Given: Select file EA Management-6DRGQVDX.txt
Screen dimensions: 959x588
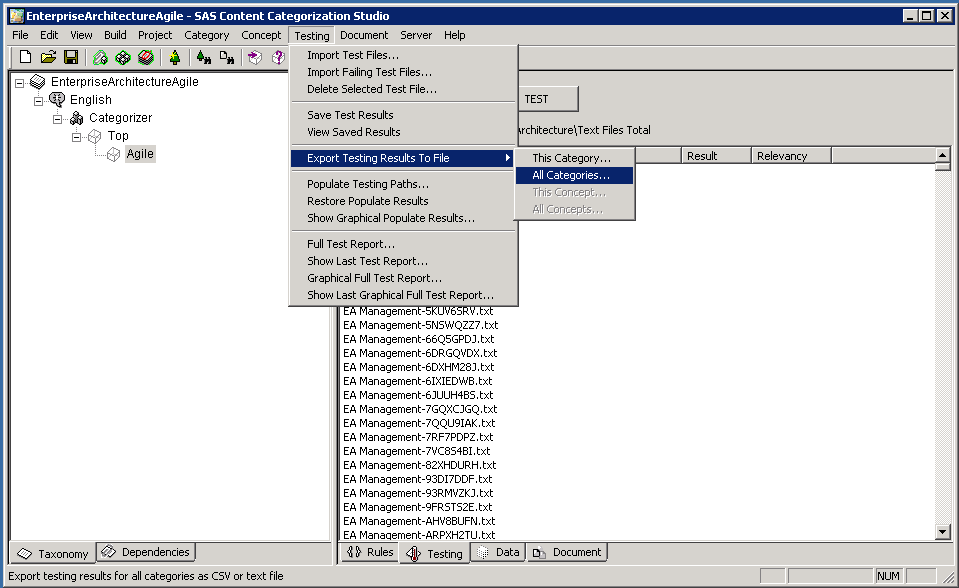Looking at the screenshot, I should (x=420, y=354).
